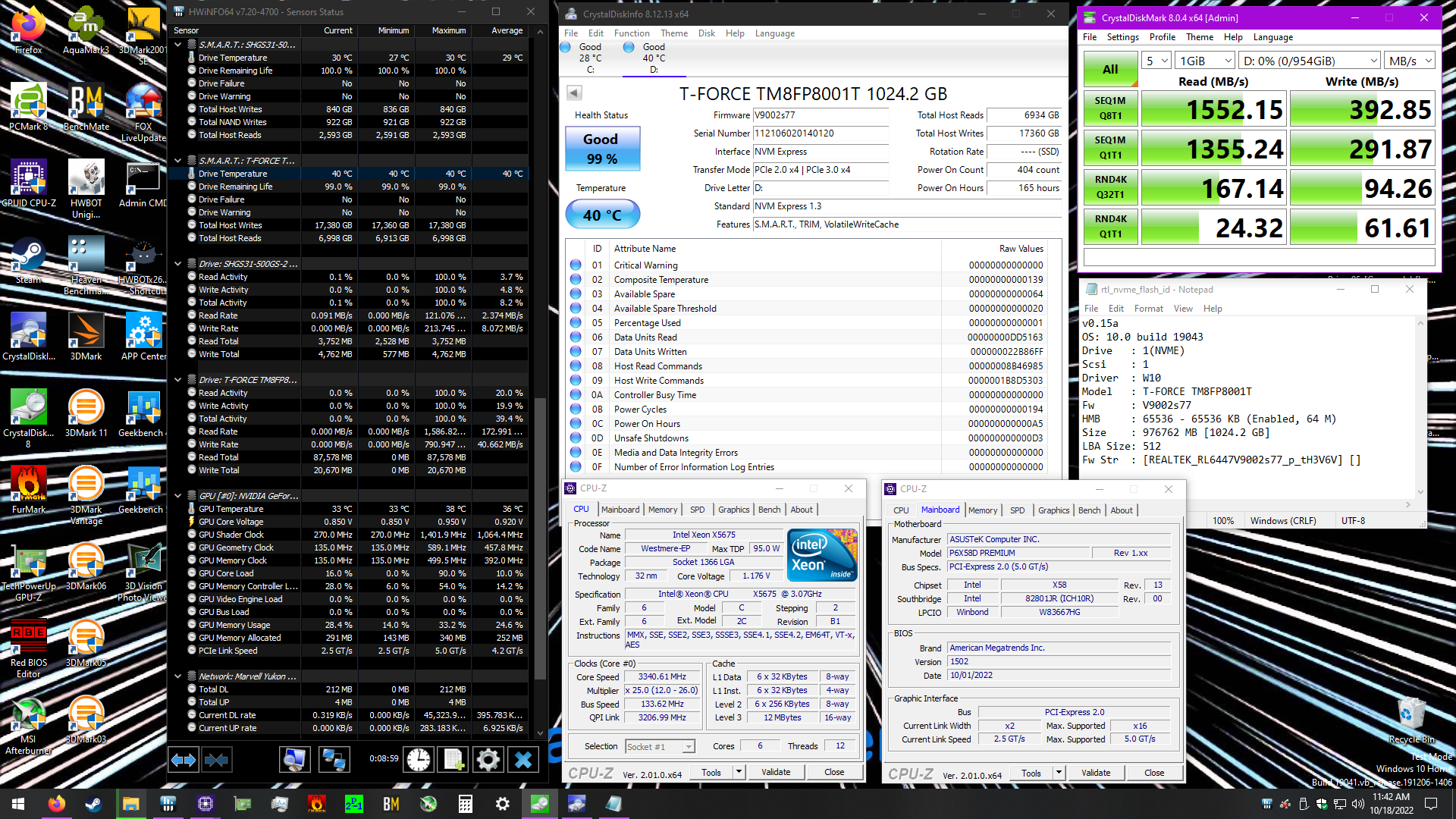
Task: Open HWiNFO settings gear icon
Action: 488,759
